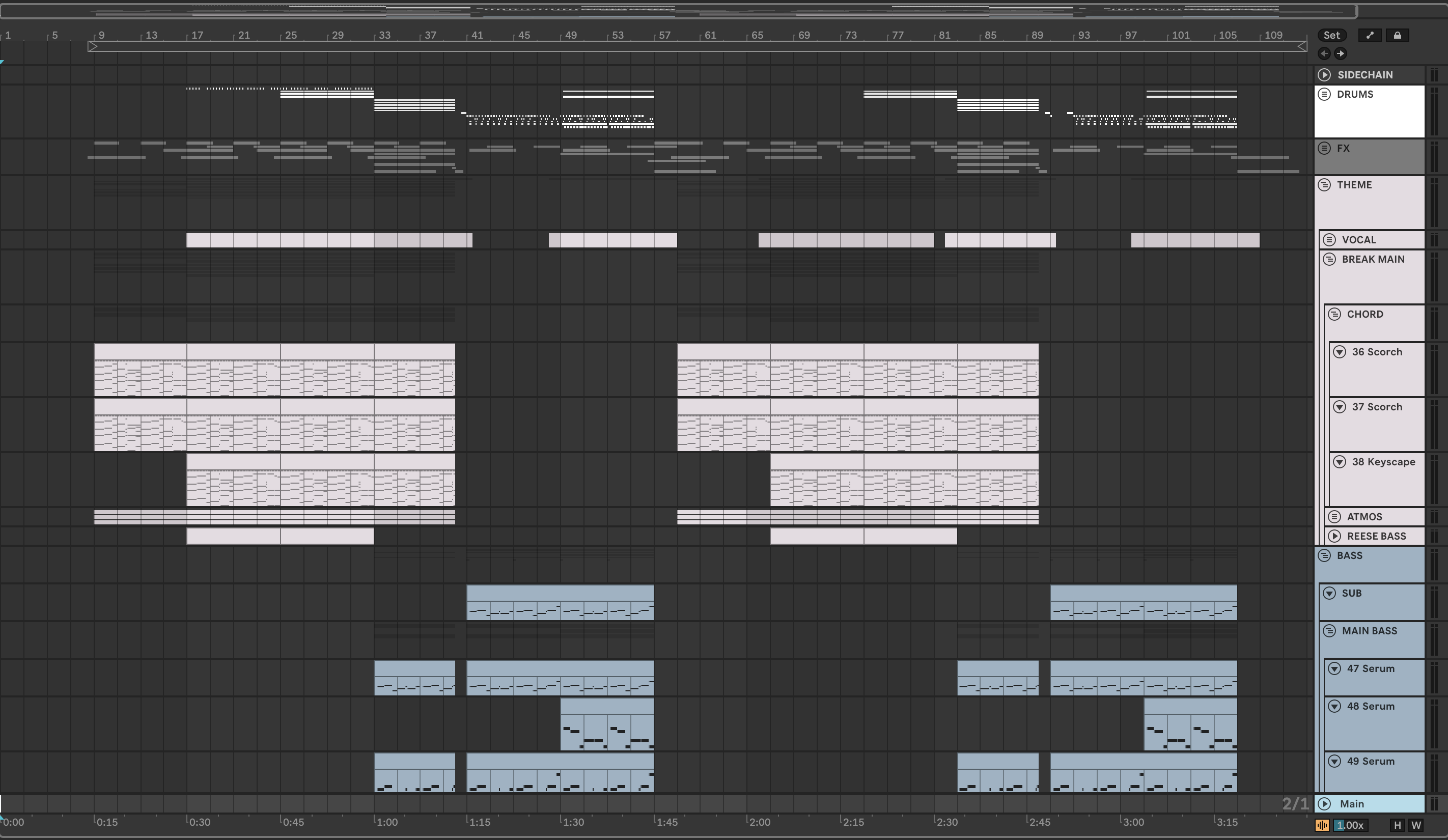Collapse the 36 Scorch track
The image size is (1448, 840).
(x=1340, y=352)
